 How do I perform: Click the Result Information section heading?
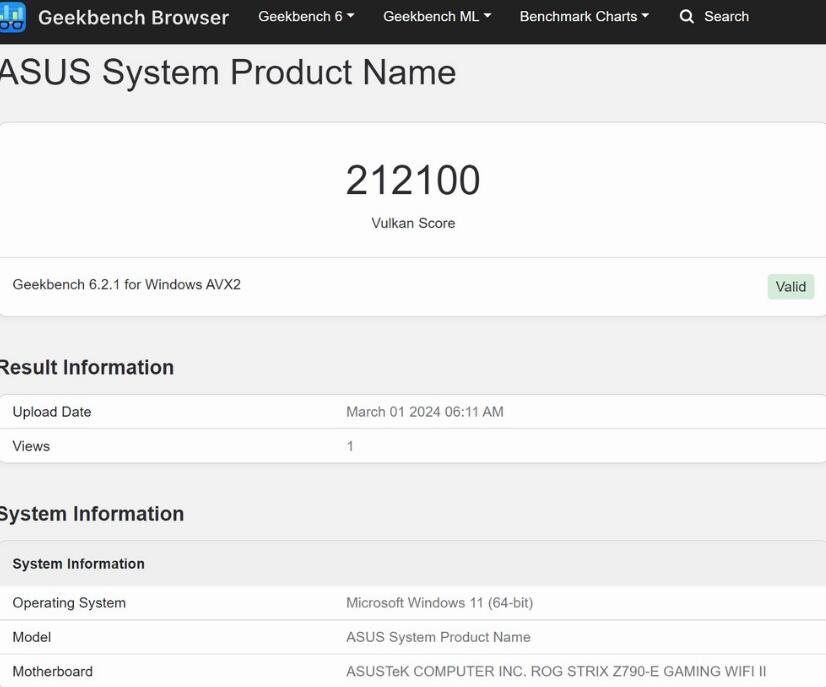point(86,367)
